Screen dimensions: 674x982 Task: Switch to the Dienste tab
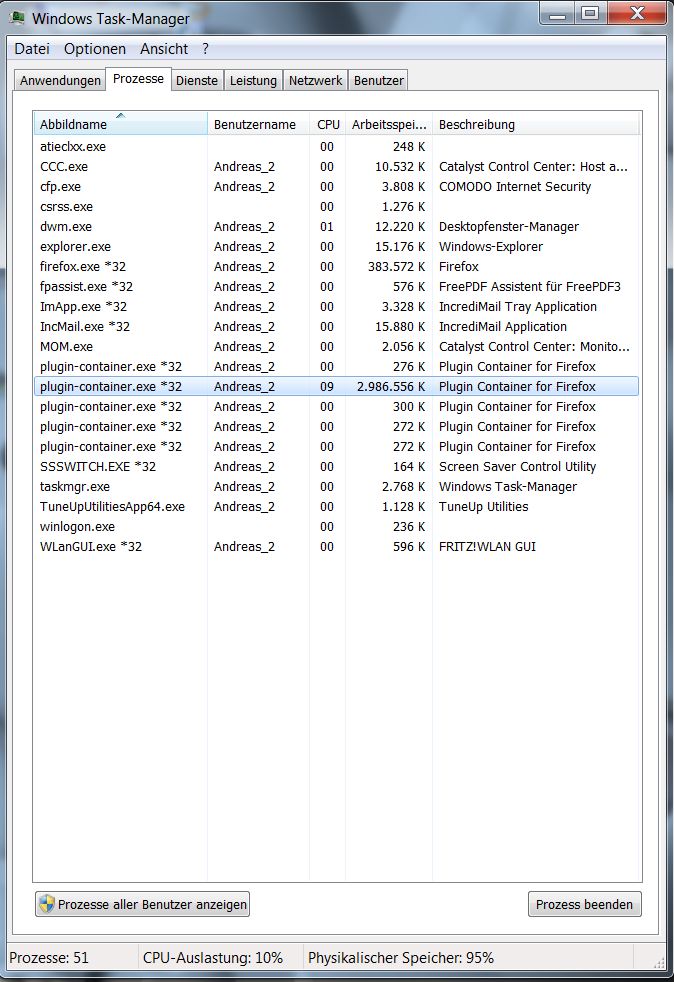pos(197,80)
